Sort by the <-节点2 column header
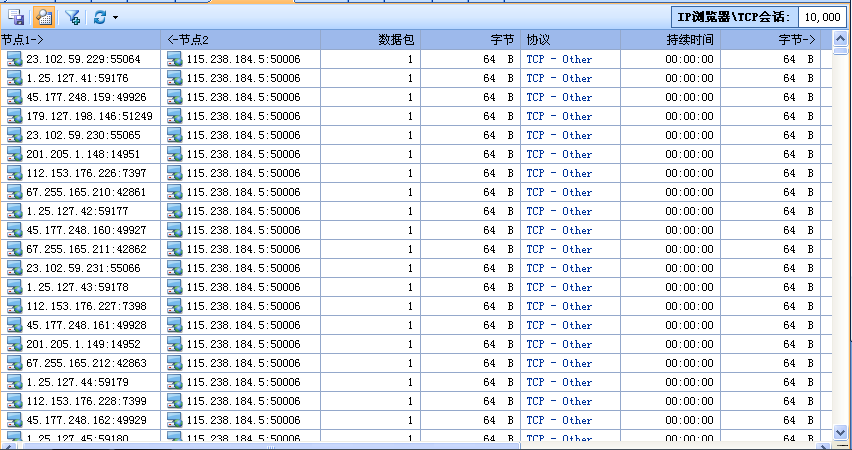 (x=240, y=40)
